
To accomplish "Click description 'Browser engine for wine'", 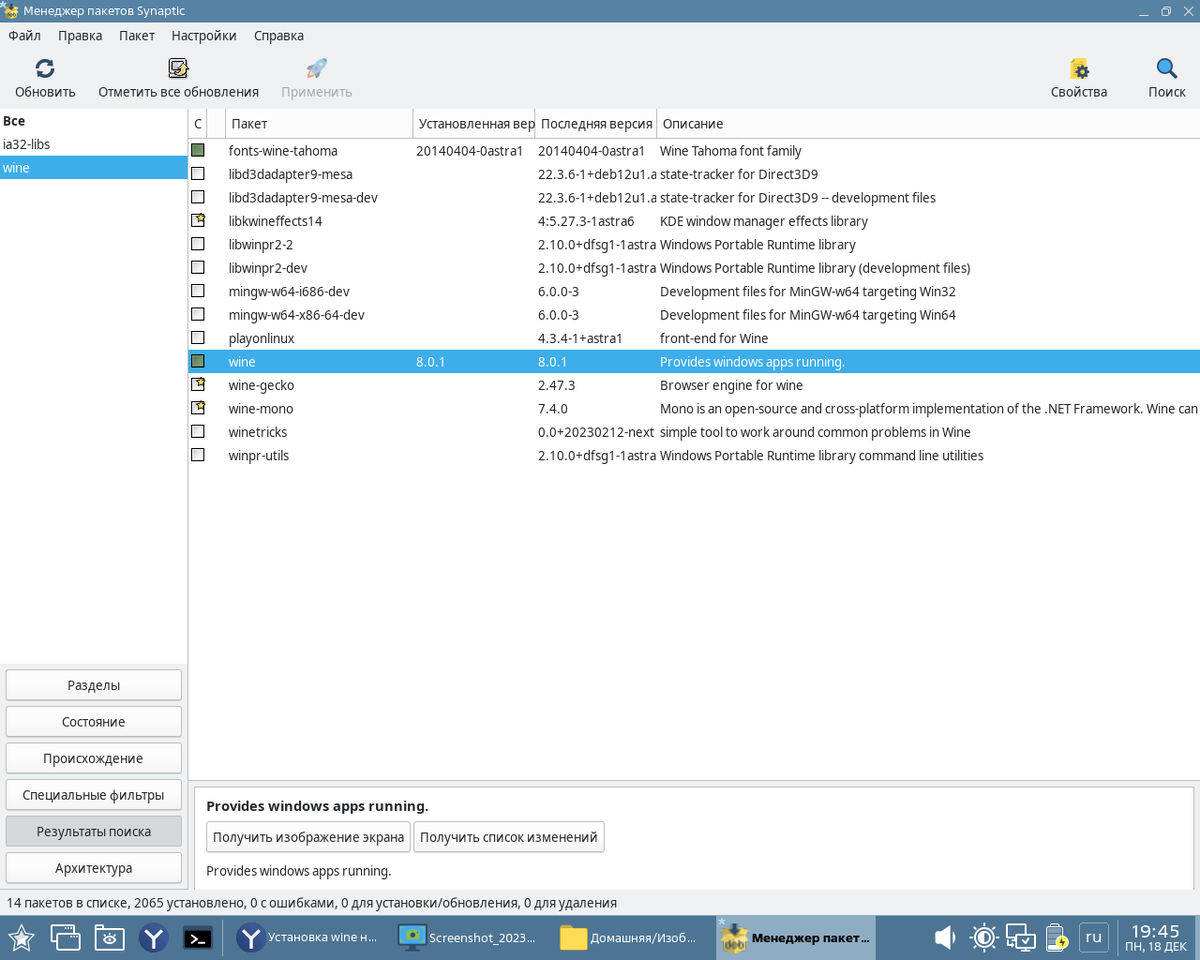I will pos(731,385).
